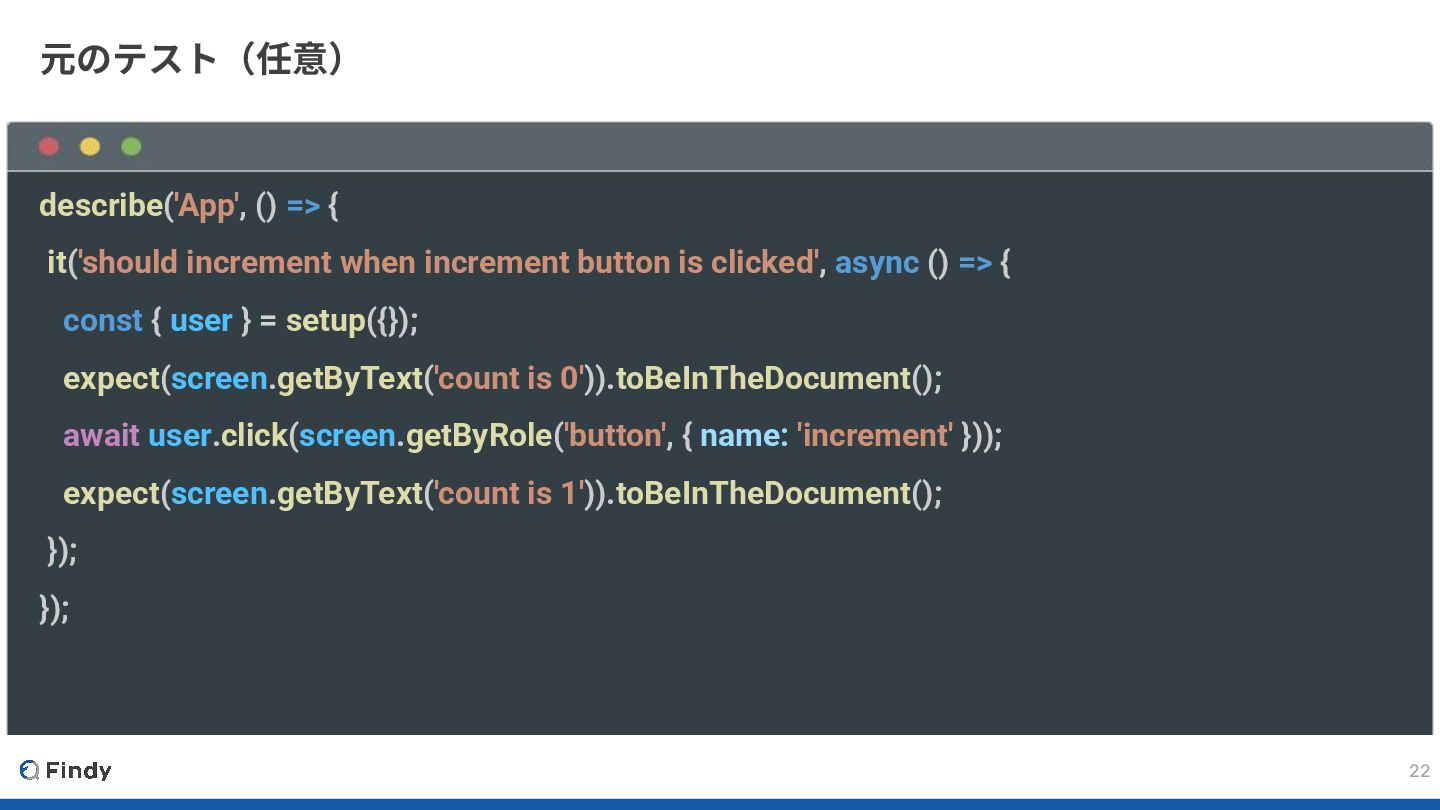Click the await keyword in the code
This screenshot has width=1440, height=810.
click(101, 436)
